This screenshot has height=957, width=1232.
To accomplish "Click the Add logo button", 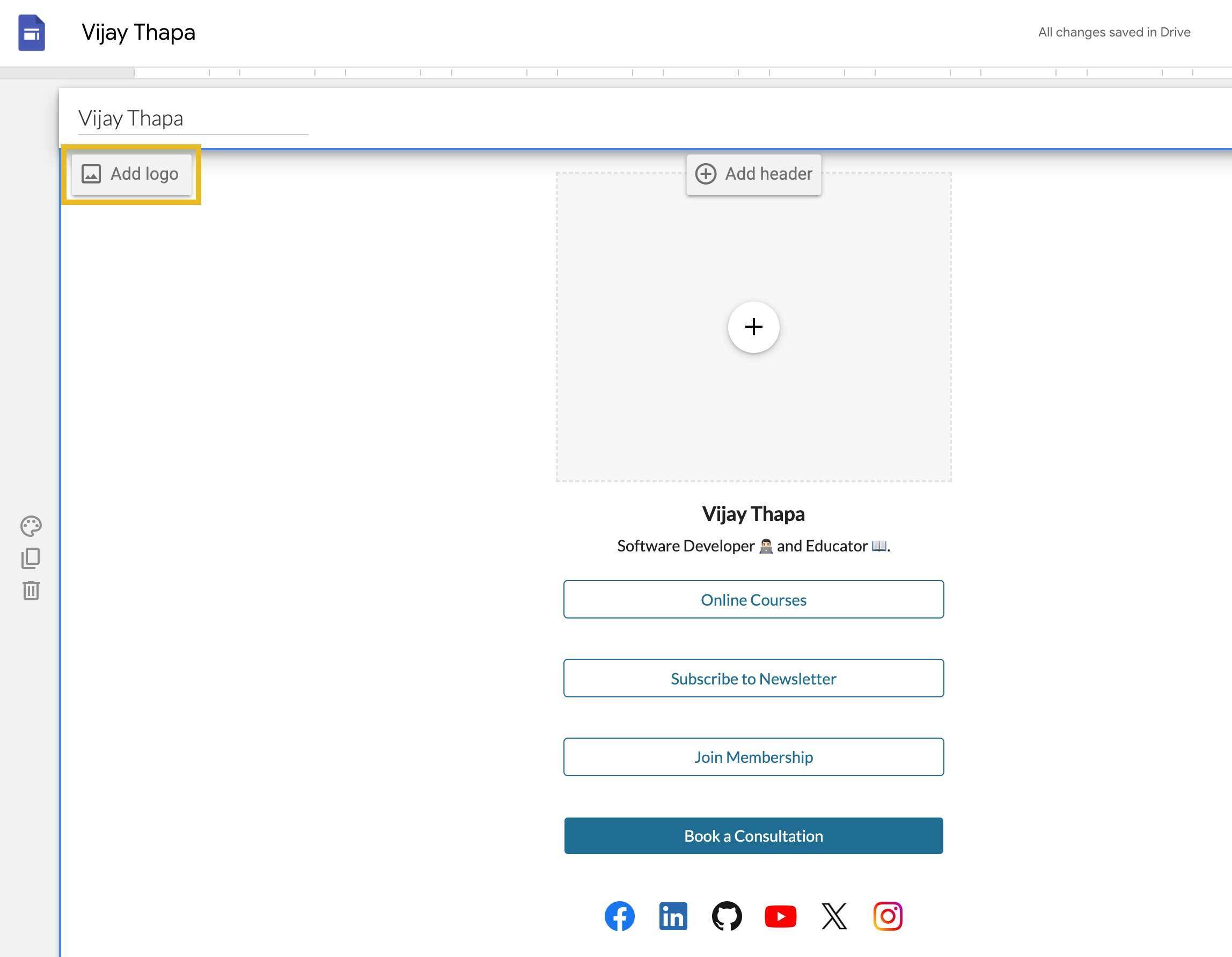I will tap(131, 174).
